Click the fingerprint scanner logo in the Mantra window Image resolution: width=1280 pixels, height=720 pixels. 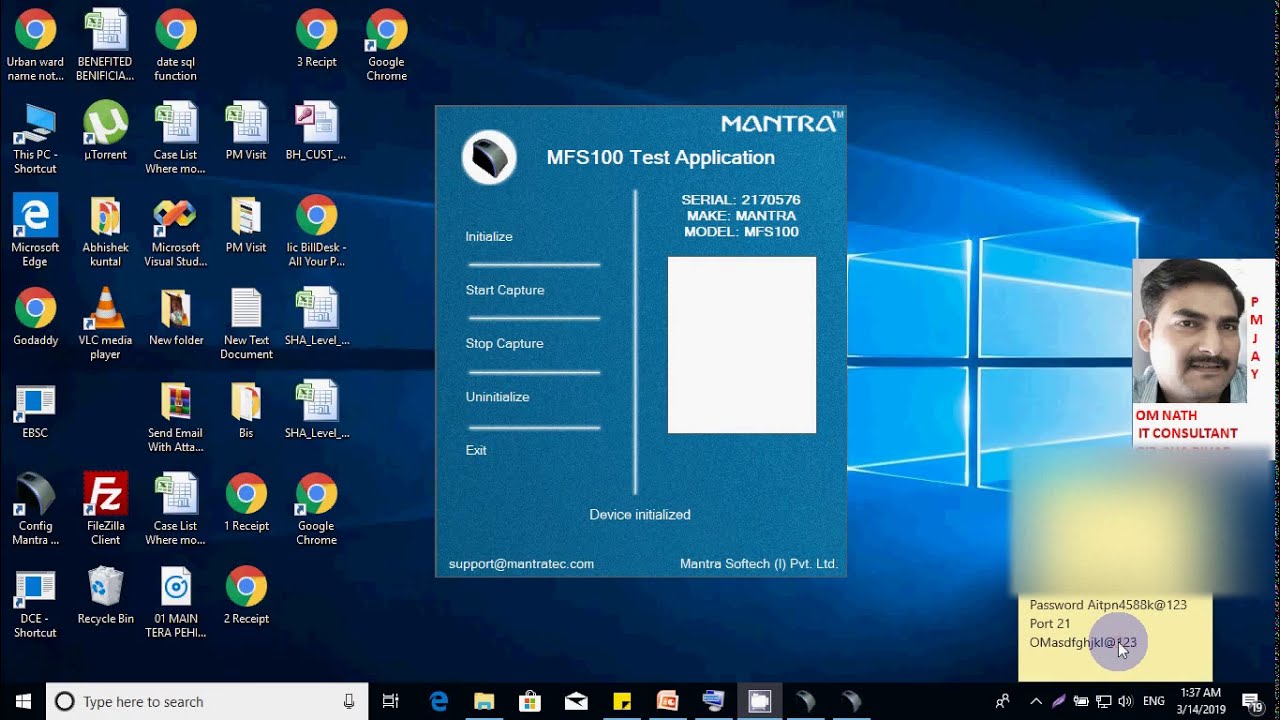click(489, 157)
